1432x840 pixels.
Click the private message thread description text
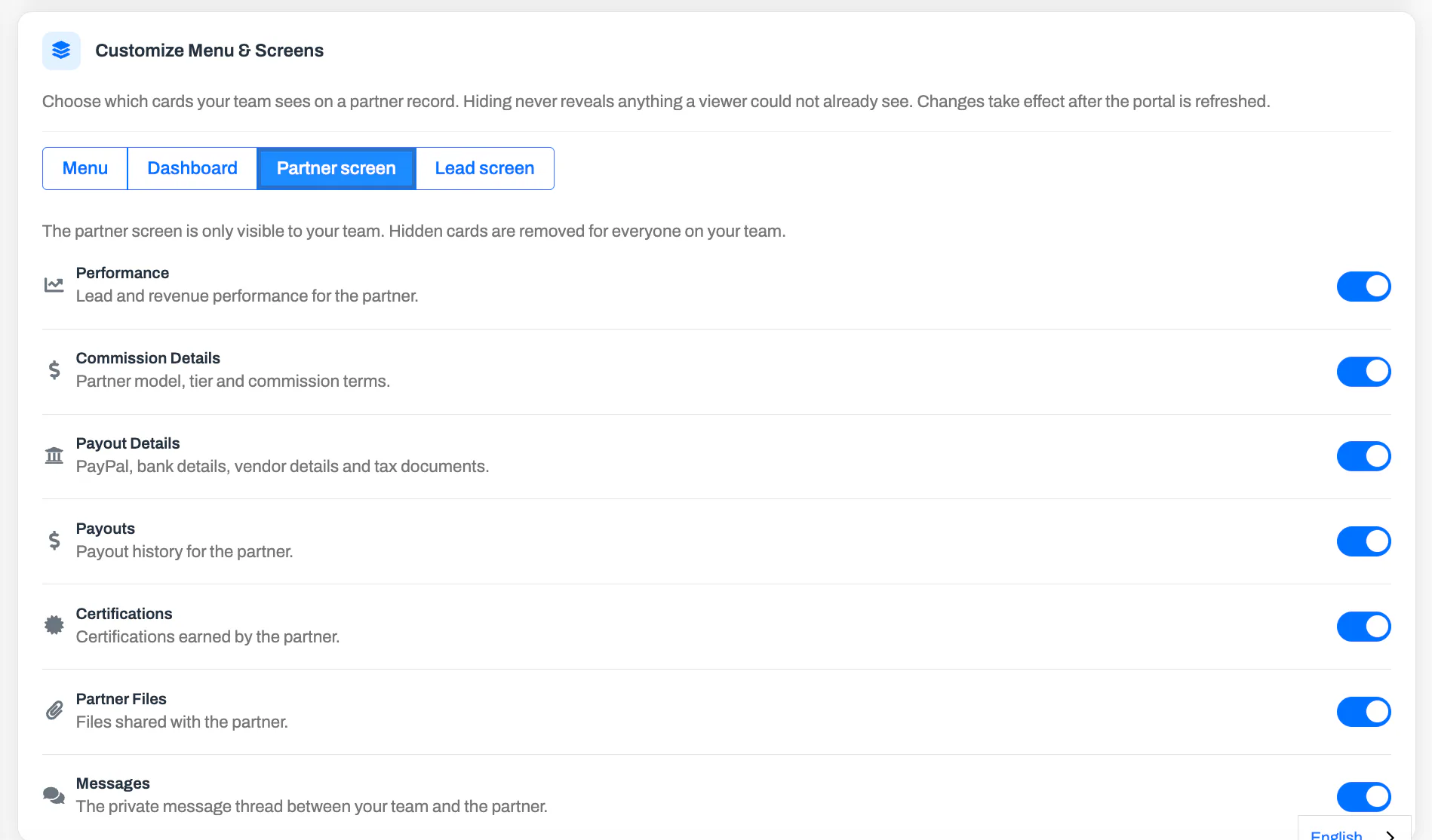(x=312, y=806)
